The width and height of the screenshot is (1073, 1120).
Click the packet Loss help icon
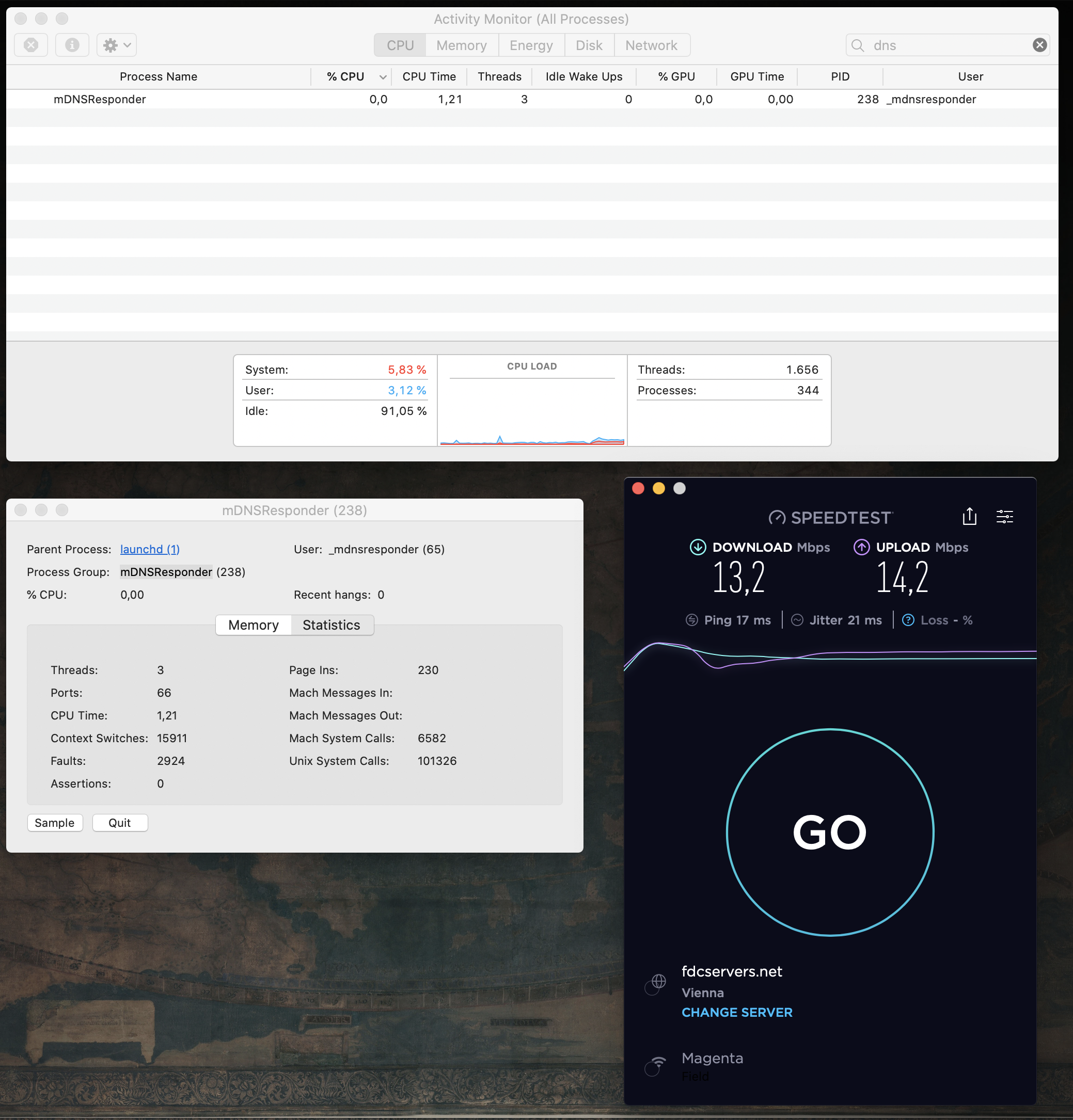pos(908,620)
